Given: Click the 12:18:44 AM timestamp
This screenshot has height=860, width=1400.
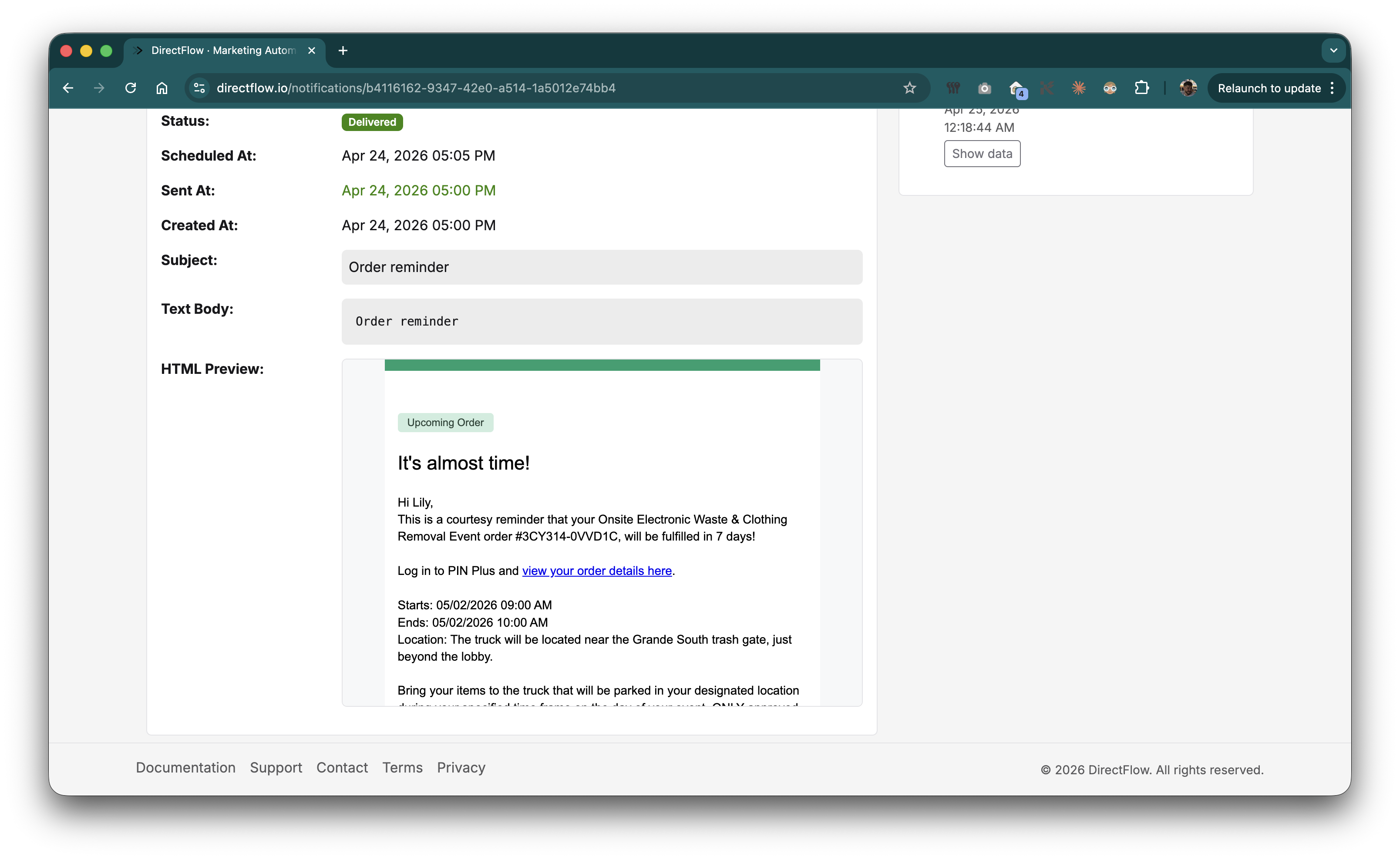Looking at the screenshot, I should (x=979, y=128).
